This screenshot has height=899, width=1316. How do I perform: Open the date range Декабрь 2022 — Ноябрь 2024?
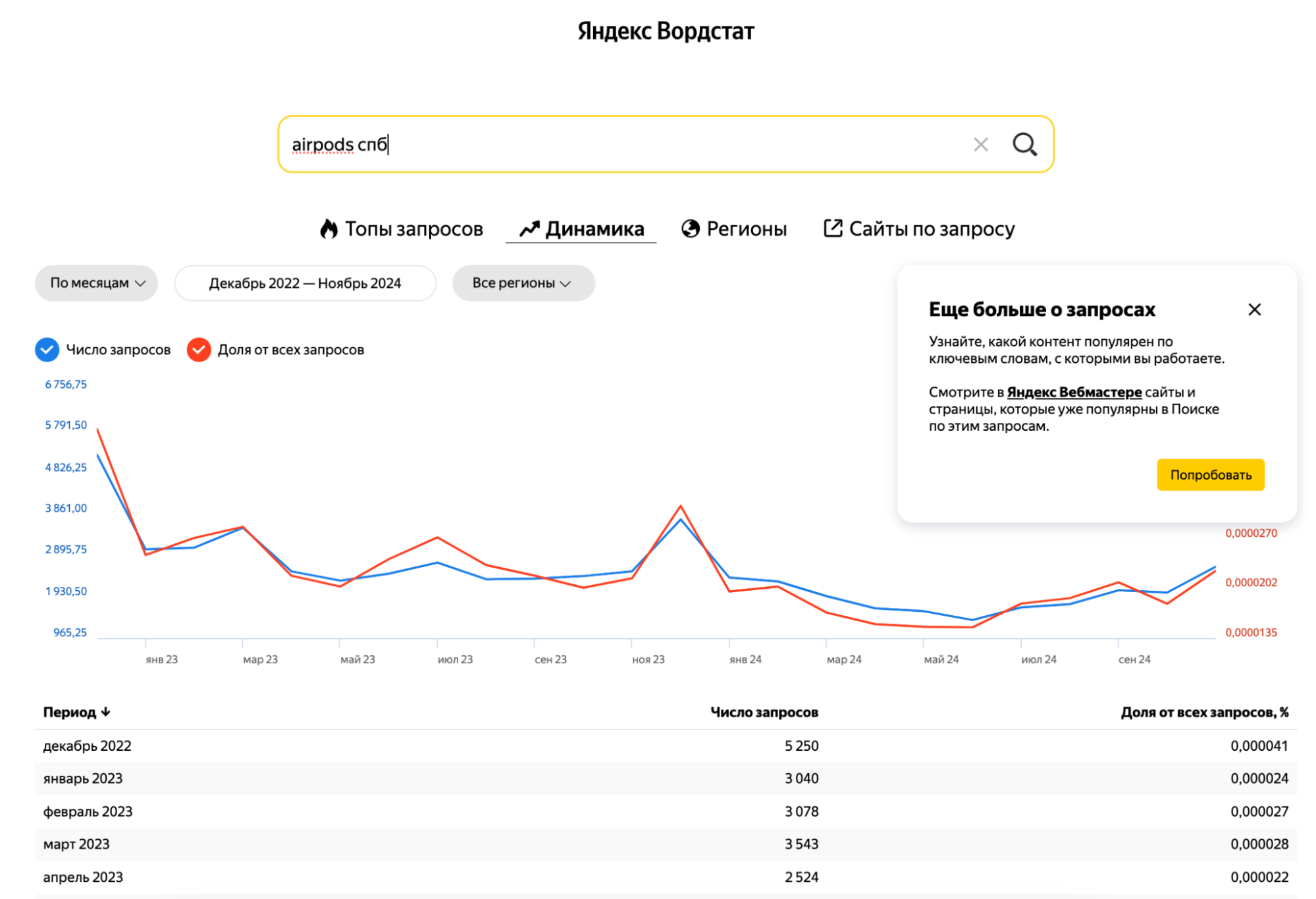click(305, 283)
